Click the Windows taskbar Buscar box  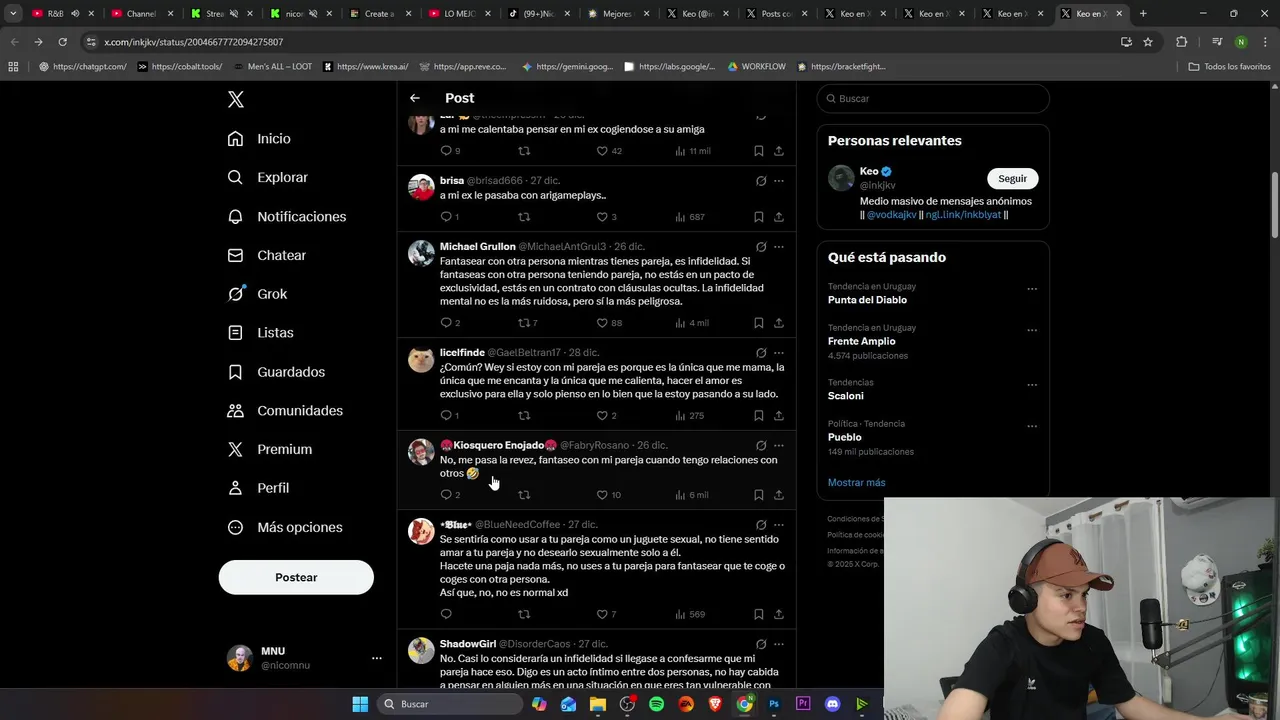(x=450, y=704)
